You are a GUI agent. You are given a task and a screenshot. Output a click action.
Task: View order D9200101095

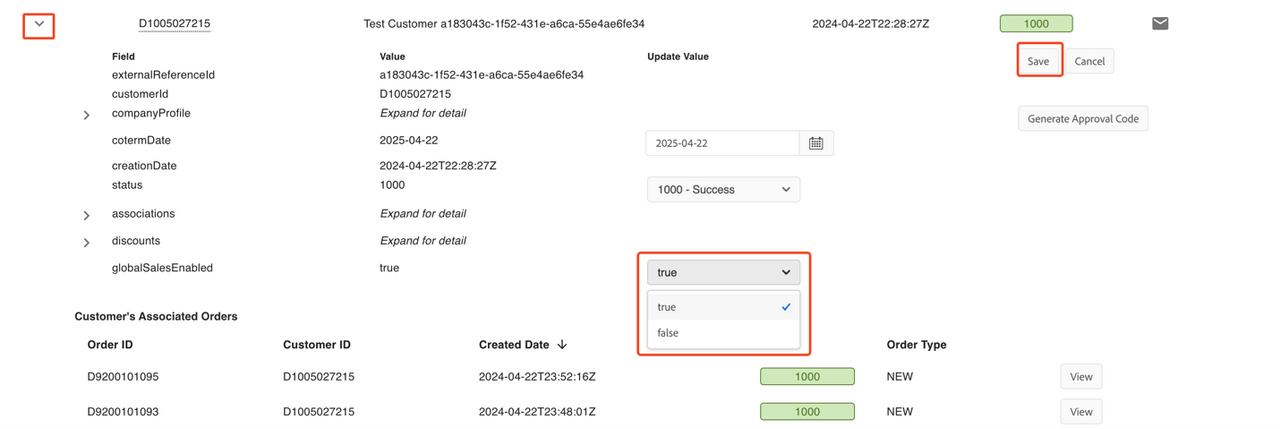tap(1081, 377)
